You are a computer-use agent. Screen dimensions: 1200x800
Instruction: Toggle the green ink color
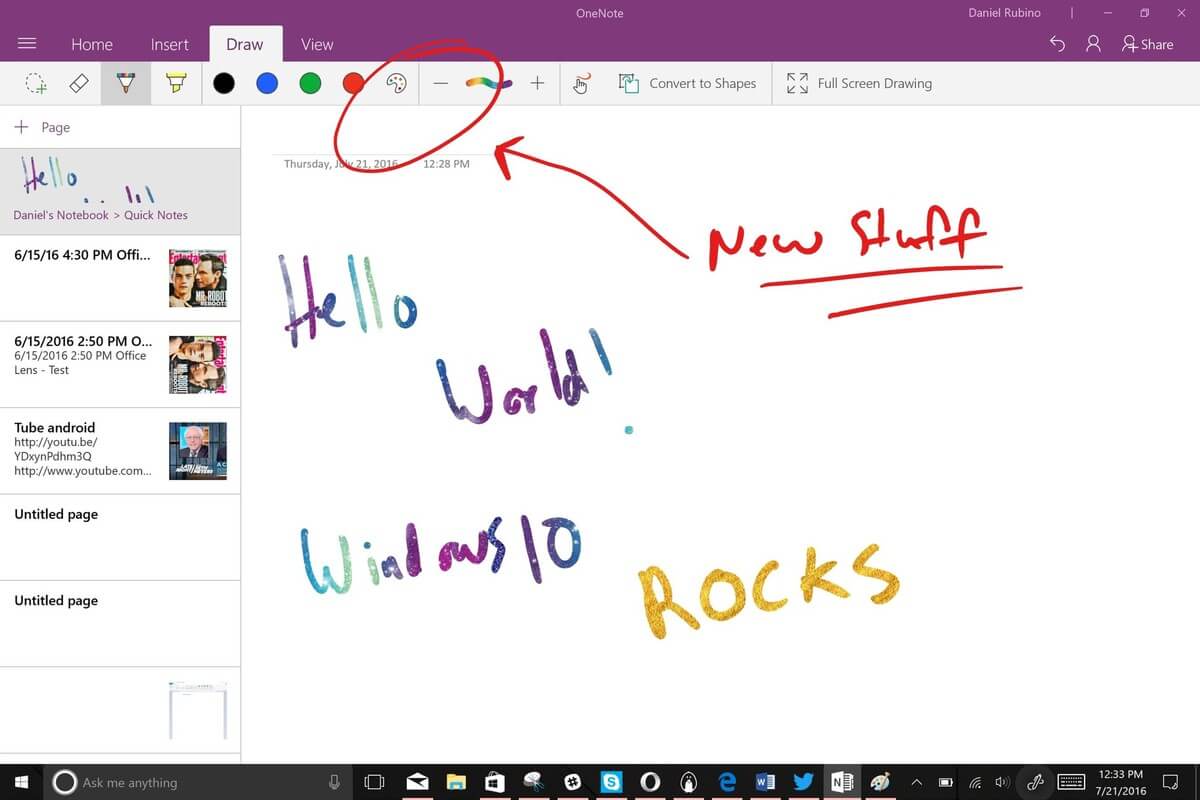(310, 83)
